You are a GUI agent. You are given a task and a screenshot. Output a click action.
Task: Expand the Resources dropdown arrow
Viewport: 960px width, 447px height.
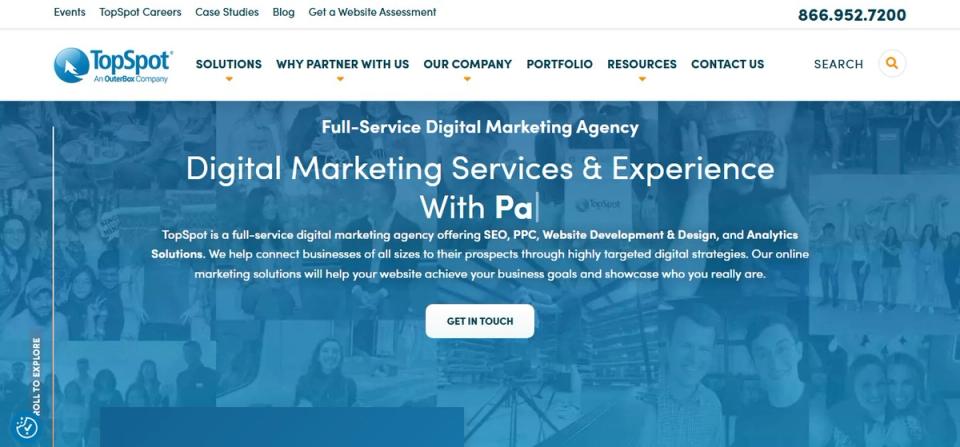[x=642, y=79]
